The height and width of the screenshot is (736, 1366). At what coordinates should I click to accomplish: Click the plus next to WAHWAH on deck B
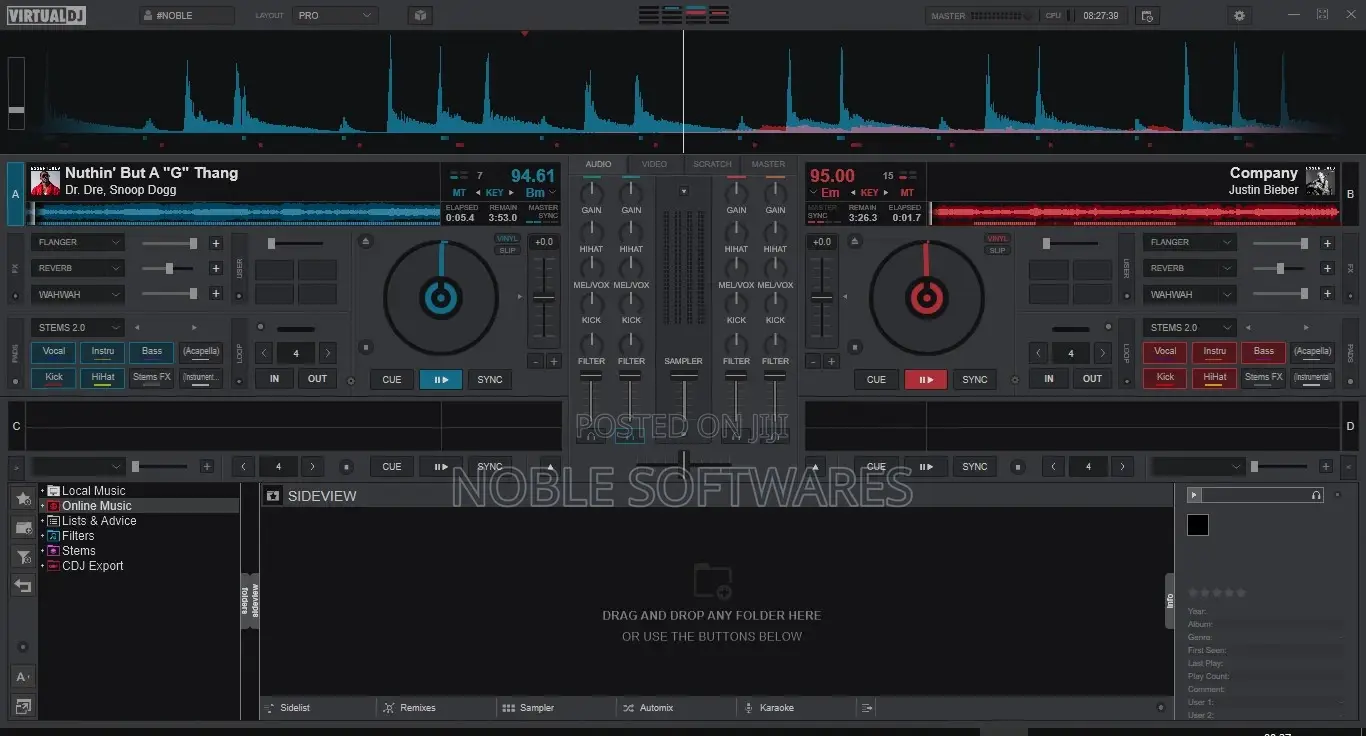[x=1327, y=294]
